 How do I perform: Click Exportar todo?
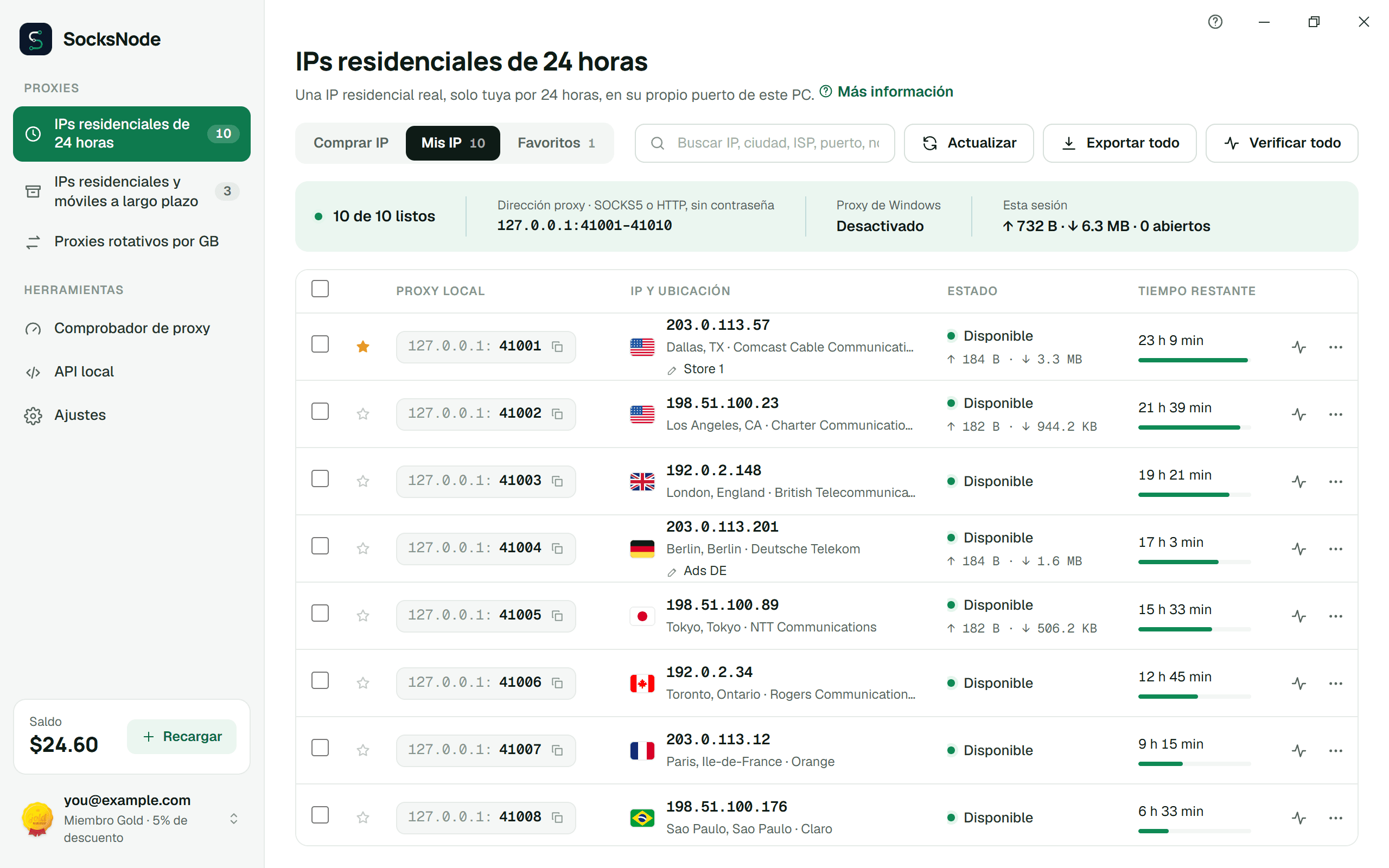[x=1119, y=143]
